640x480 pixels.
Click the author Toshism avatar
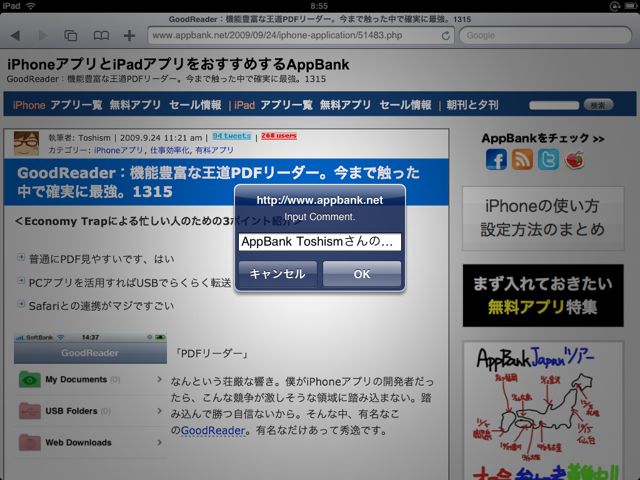[26, 143]
